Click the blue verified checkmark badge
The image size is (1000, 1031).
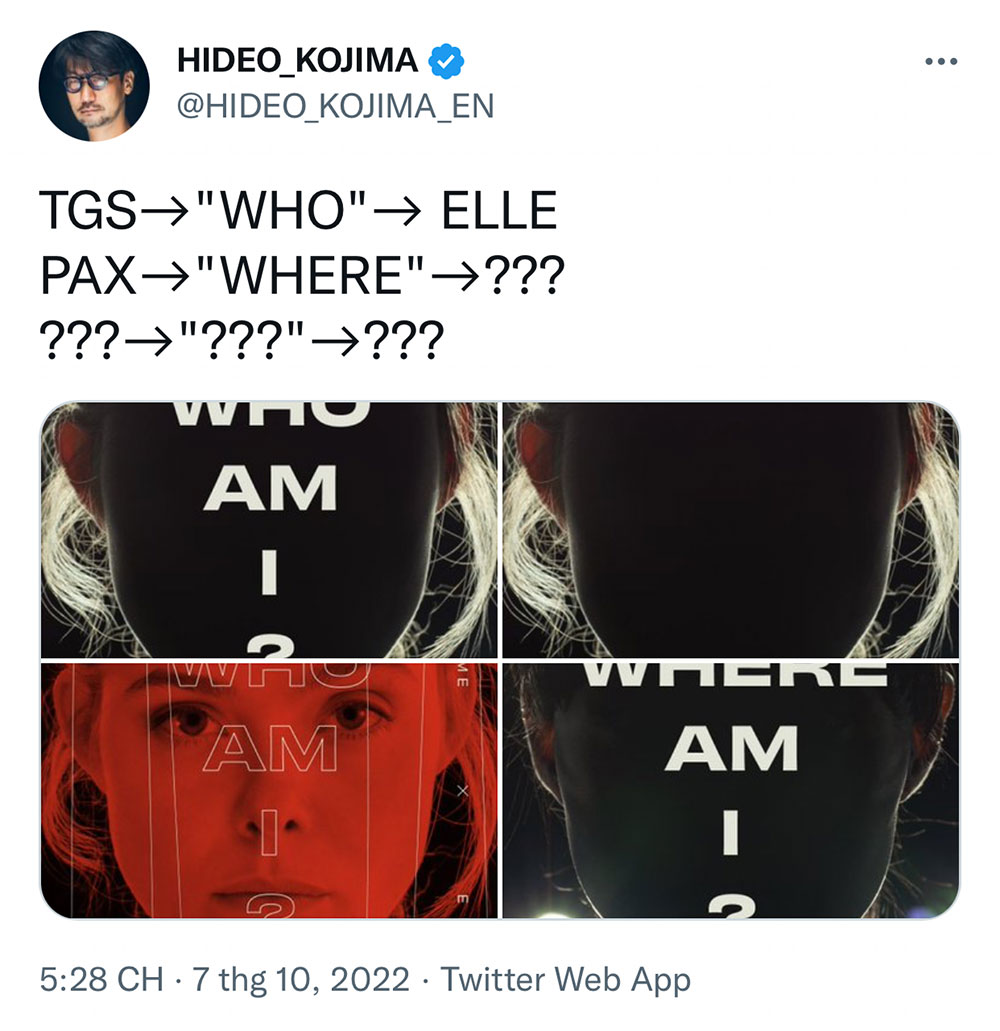click(446, 61)
